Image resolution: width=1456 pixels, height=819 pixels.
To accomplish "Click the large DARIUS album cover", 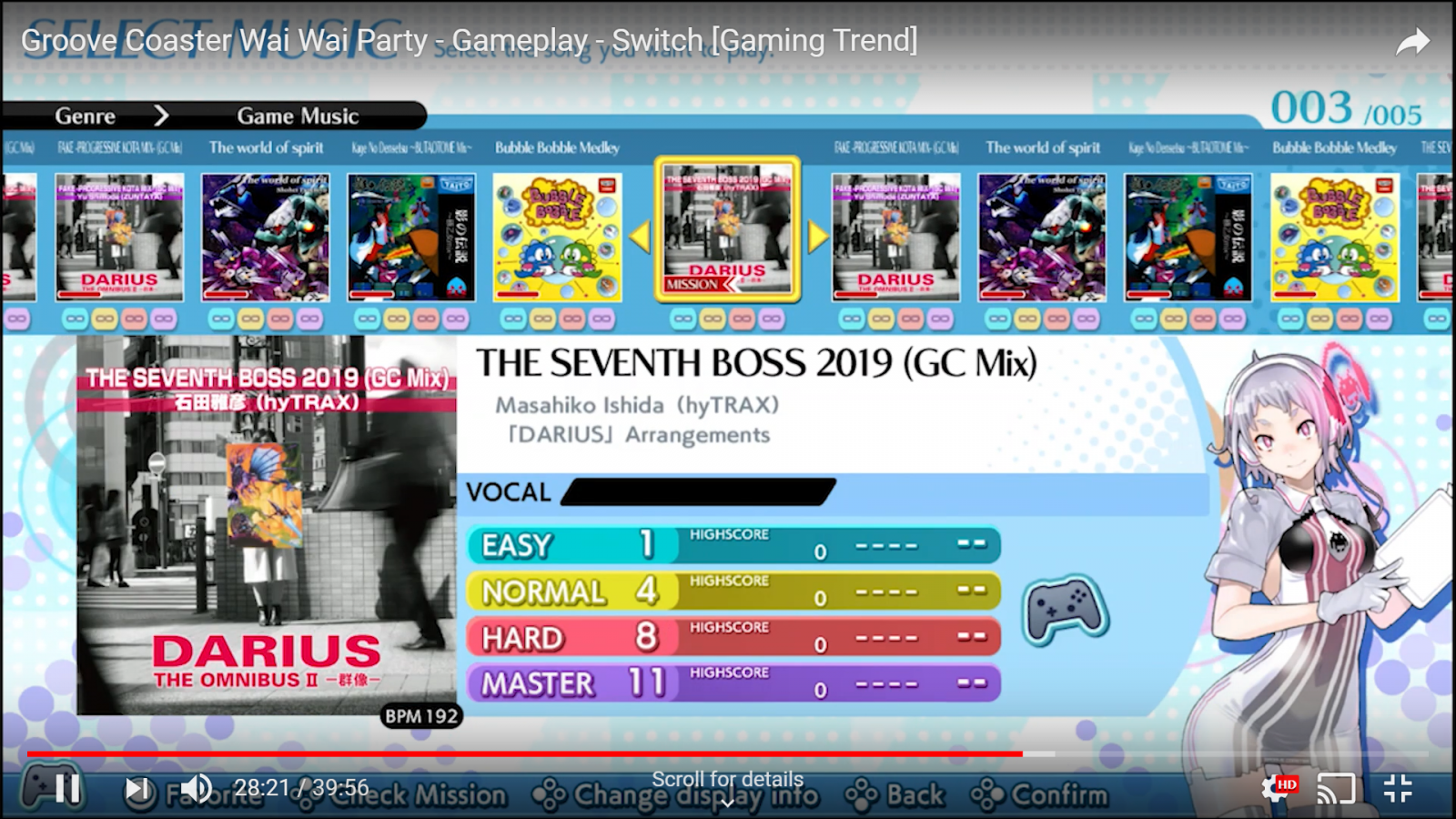I will coord(267,525).
